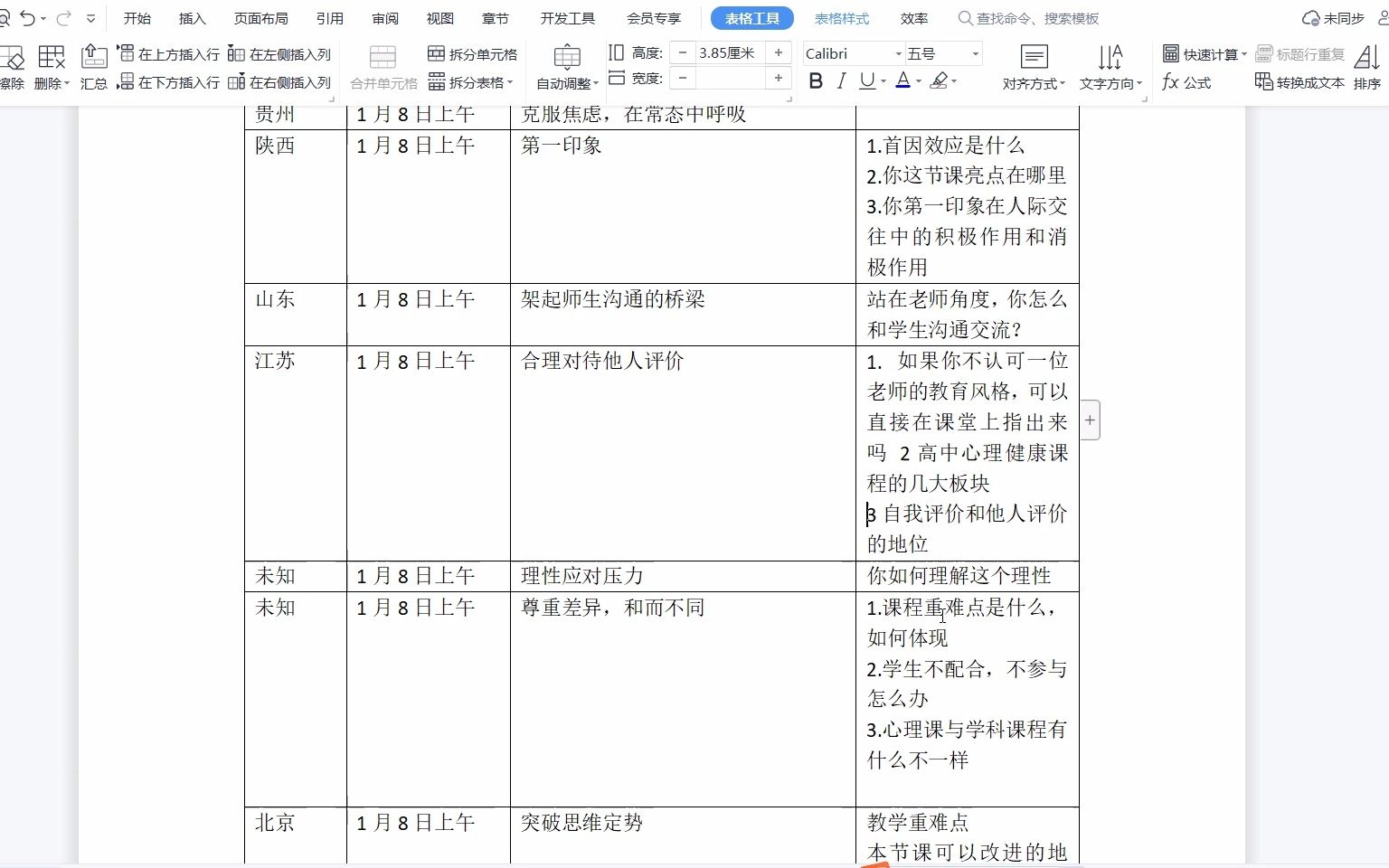Click the cell text 理性应对压力

coord(582,576)
